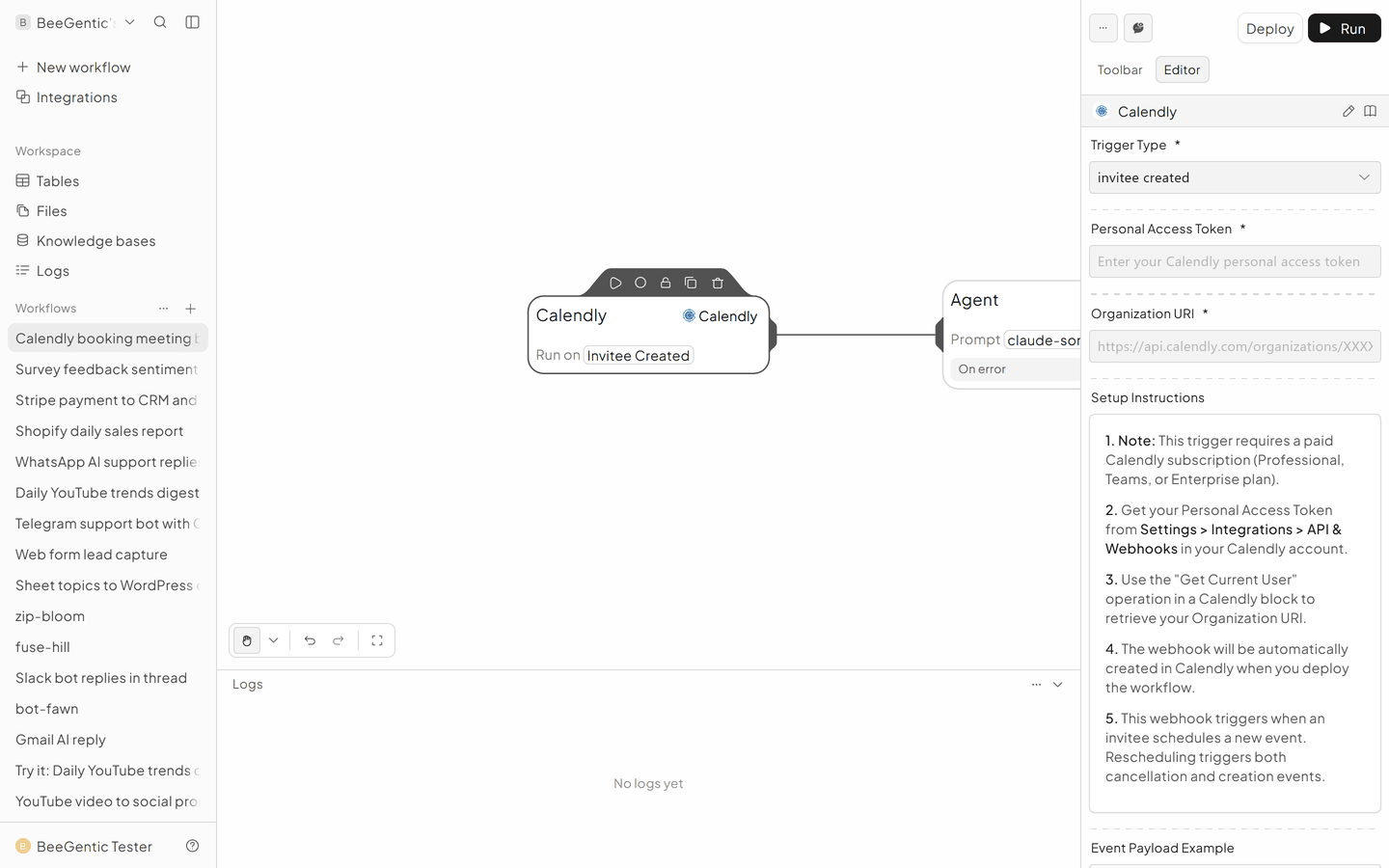The width and height of the screenshot is (1389, 868).
Task: Click the Event Payload Example label
Action: (1162, 848)
